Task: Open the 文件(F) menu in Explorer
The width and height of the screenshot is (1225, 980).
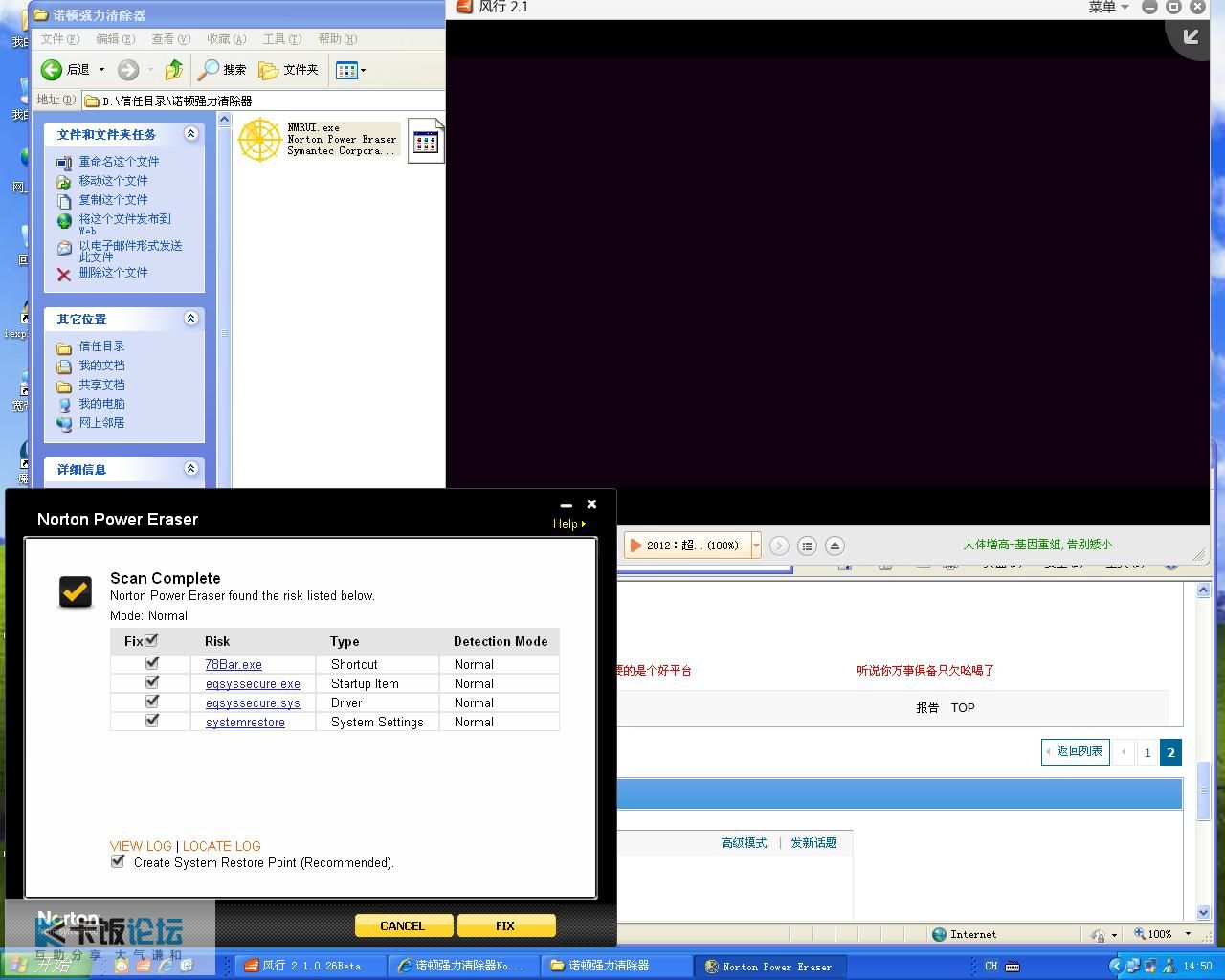Action: [x=59, y=38]
